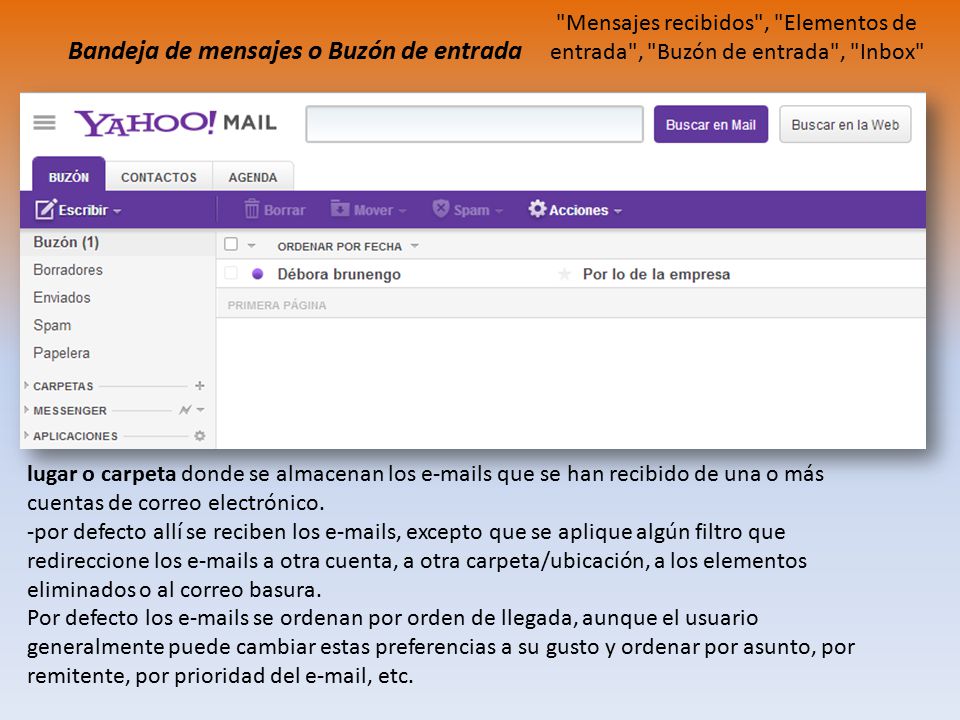Focus the mail search input field
This screenshot has height=720, width=960.
pos(474,124)
